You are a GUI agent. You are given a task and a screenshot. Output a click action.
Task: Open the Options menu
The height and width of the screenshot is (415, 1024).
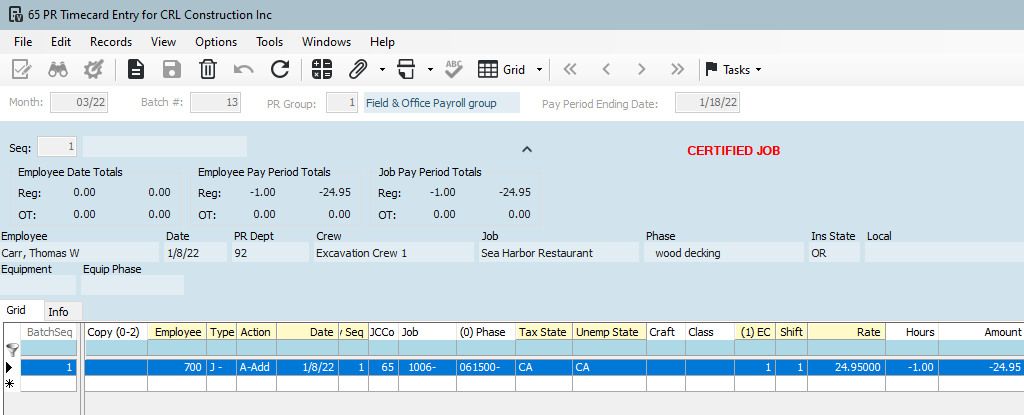point(216,42)
